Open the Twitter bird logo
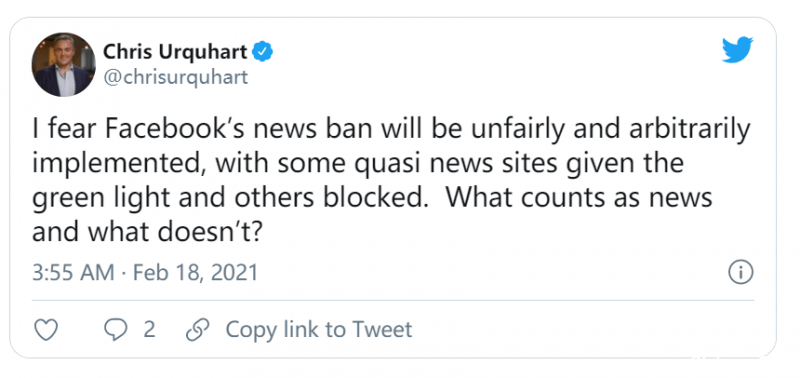800x378 pixels. click(737, 50)
